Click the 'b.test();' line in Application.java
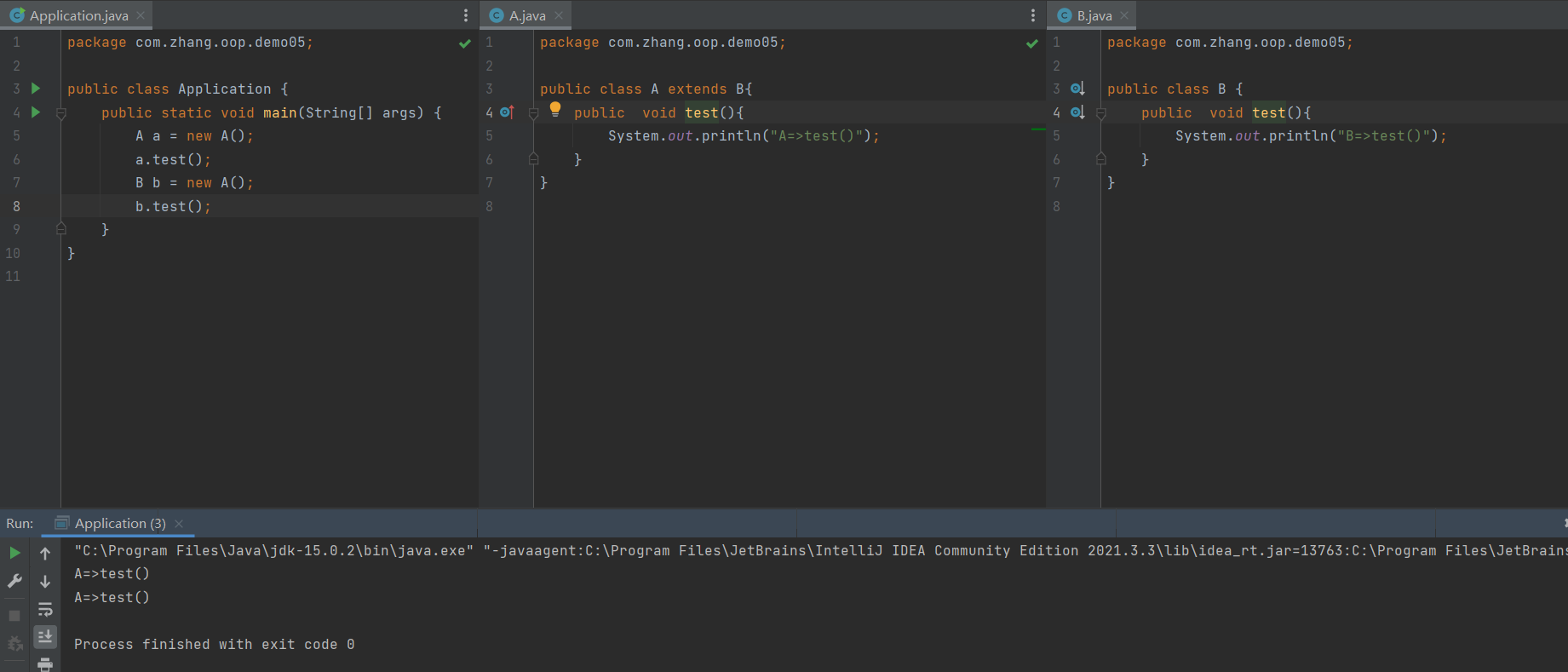Viewport: 1568px width, 672px height. tap(173, 206)
